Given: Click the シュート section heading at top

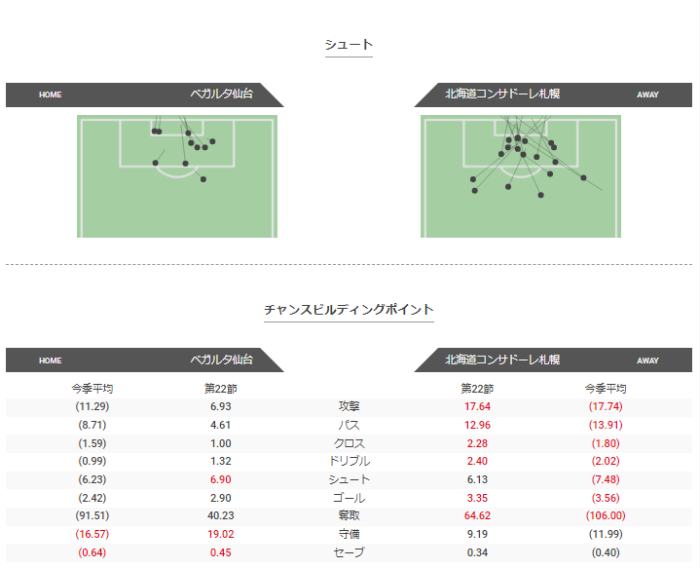Looking at the screenshot, I should pyautogui.click(x=349, y=45).
